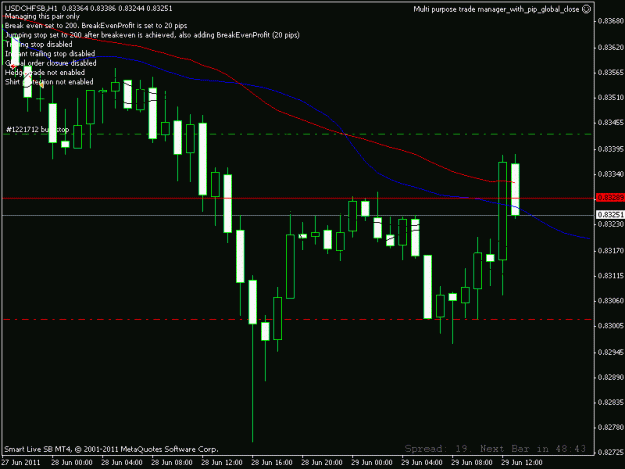The width and height of the screenshot is (625, 469).
Task: Select the USDCHFSB,H1 chart title text
Action: [31, 8]
